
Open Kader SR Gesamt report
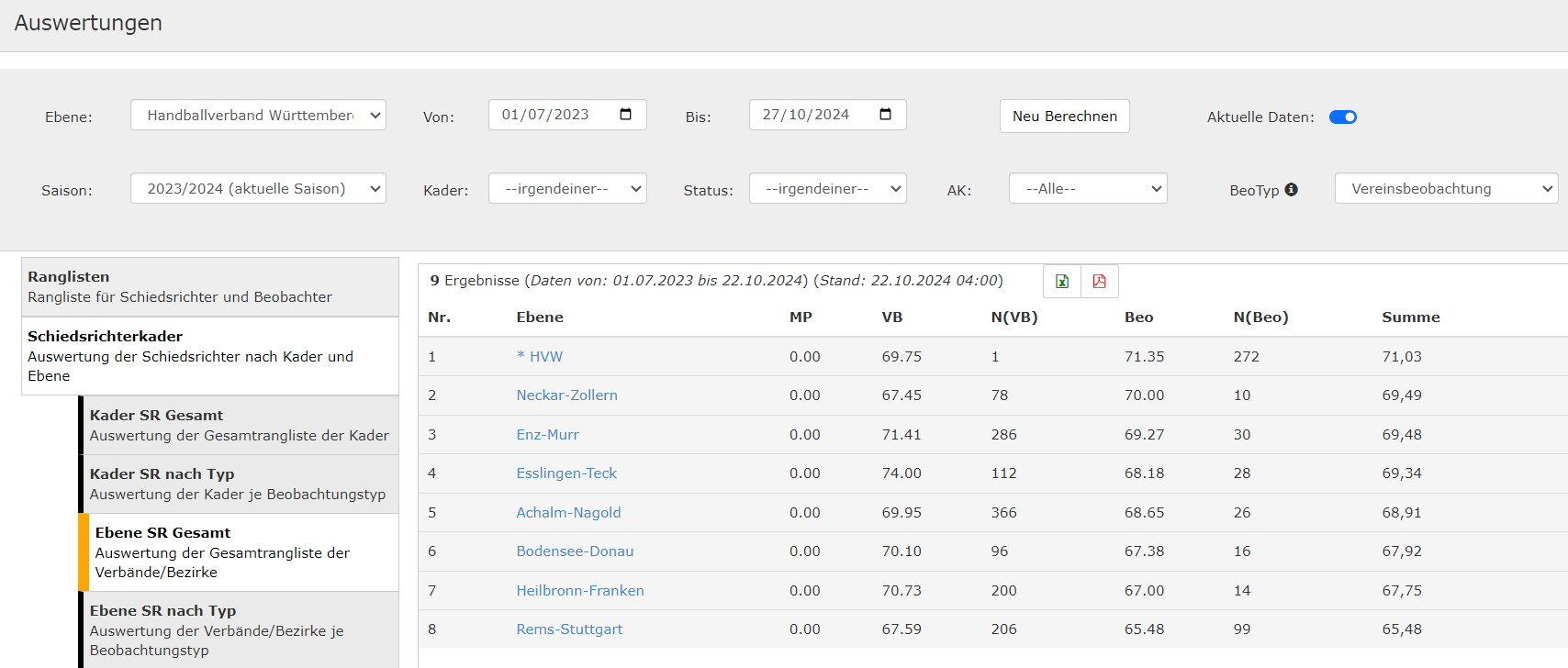coord(239,426)
